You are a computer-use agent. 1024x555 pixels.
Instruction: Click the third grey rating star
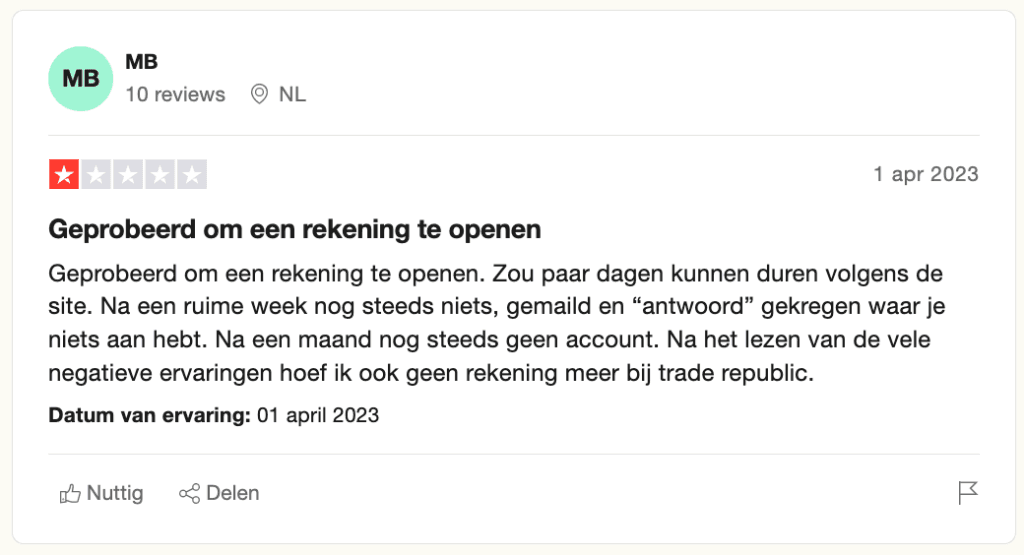pyautogui.click(x=128, y=175)
